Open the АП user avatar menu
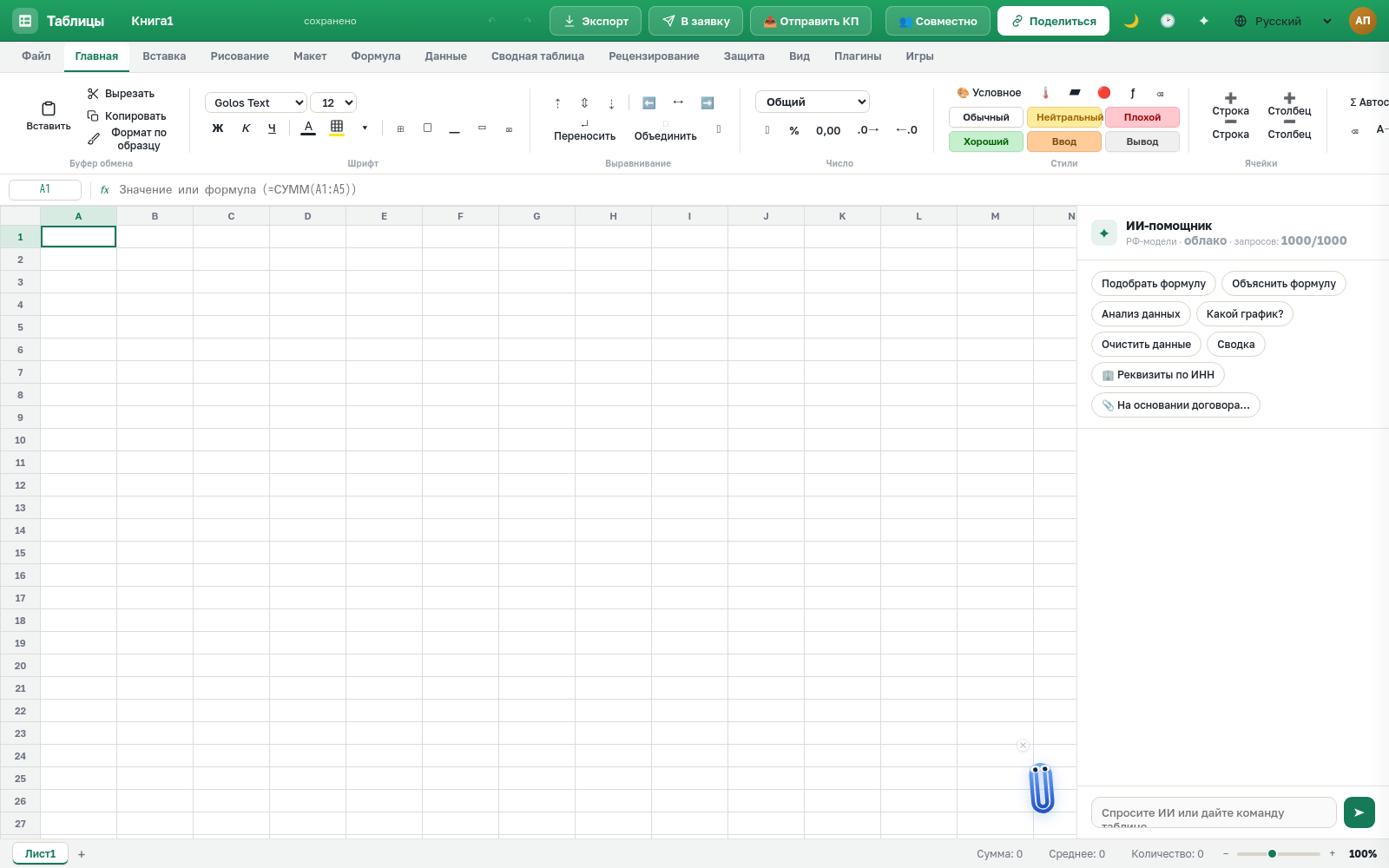The image size is (1389, 868). coord(1363,21)
